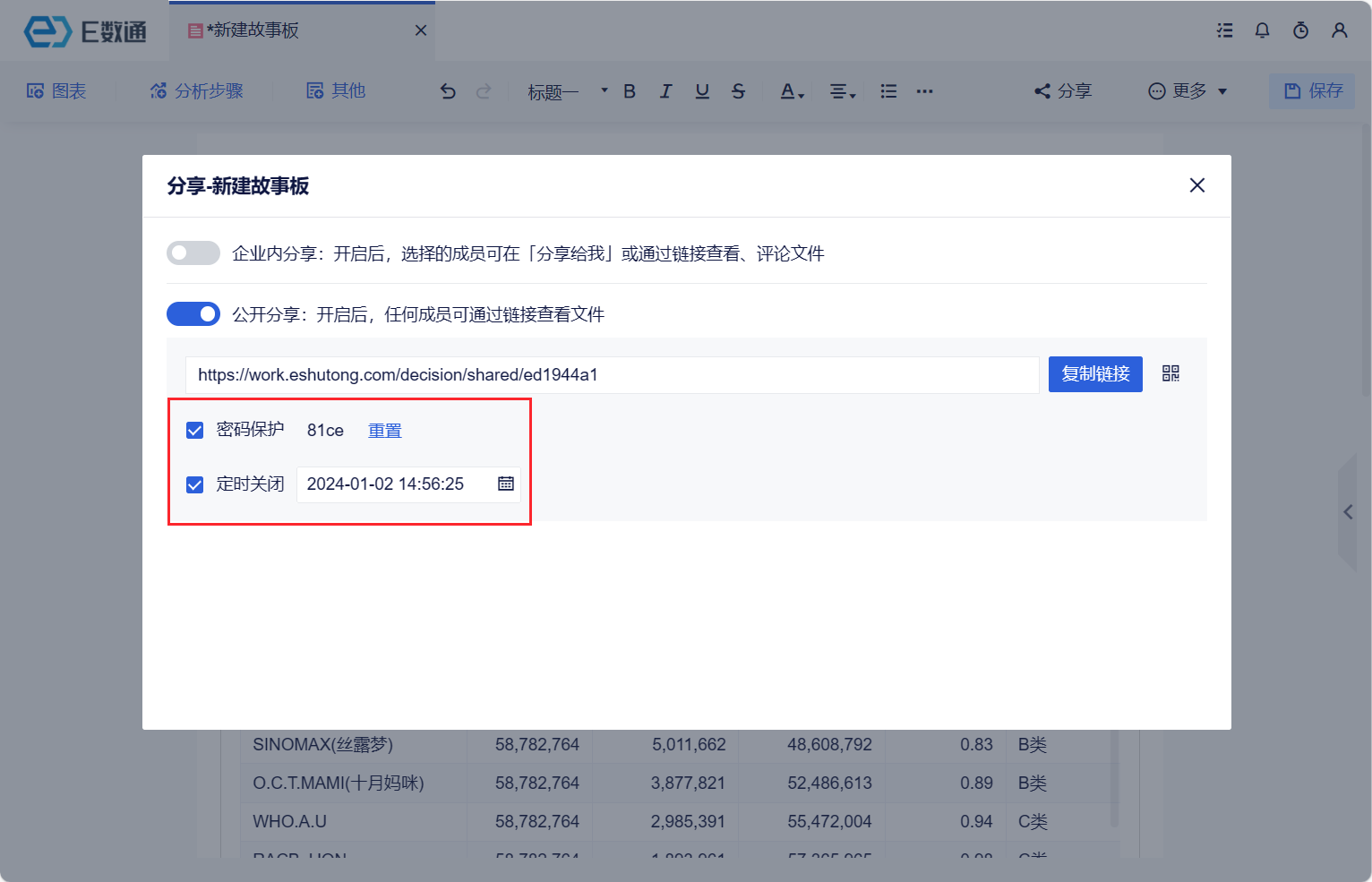Viewport: 1372px width, 882px height.
Task: Click the page vertical scrollbar
Action: click(x=1366, y=261)
